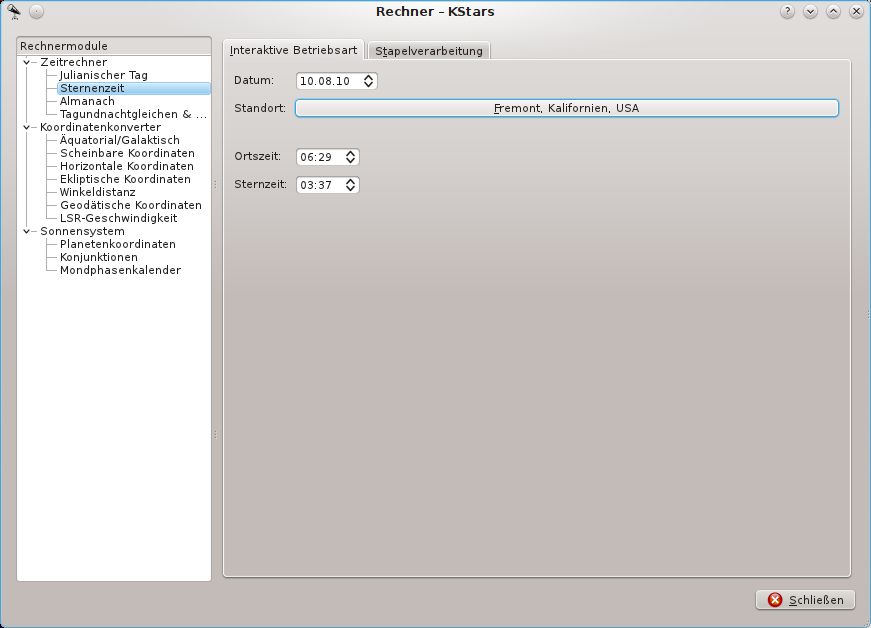871x628 pixels.
Task: Select the Interaktive Betriebsart tab
Action: point(293,50)
